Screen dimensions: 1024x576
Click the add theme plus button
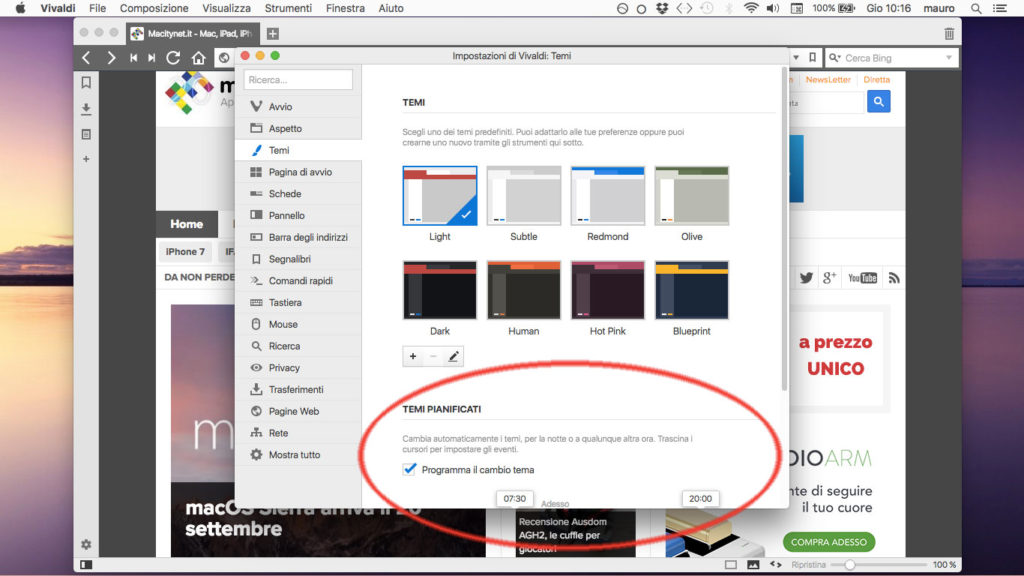pyautogui.click(x=413, y=357)
